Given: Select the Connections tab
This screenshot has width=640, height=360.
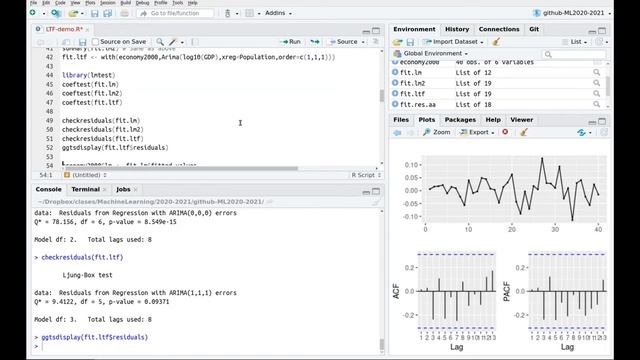Looking at the screenshot, I should (499, 29).
